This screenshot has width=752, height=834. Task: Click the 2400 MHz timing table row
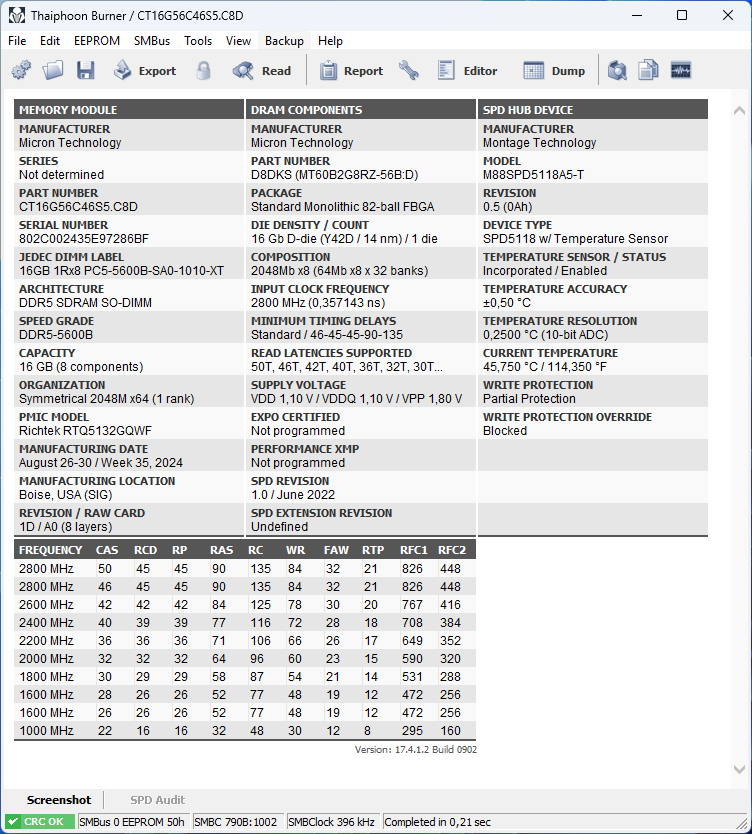pyautogui.click(x=245, y=623)
